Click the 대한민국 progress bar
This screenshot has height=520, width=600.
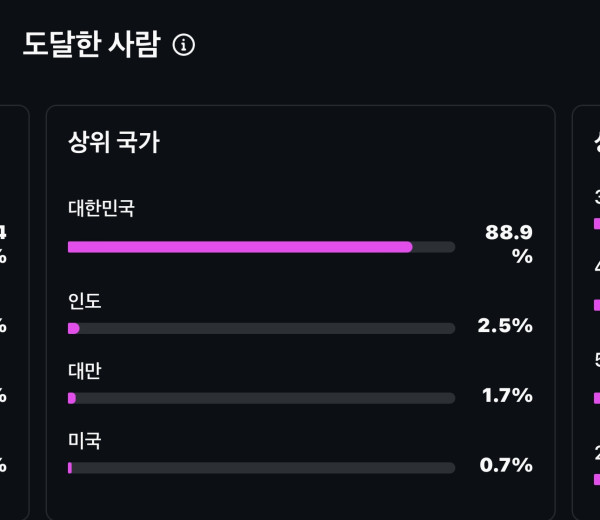(x=261, y=247)
